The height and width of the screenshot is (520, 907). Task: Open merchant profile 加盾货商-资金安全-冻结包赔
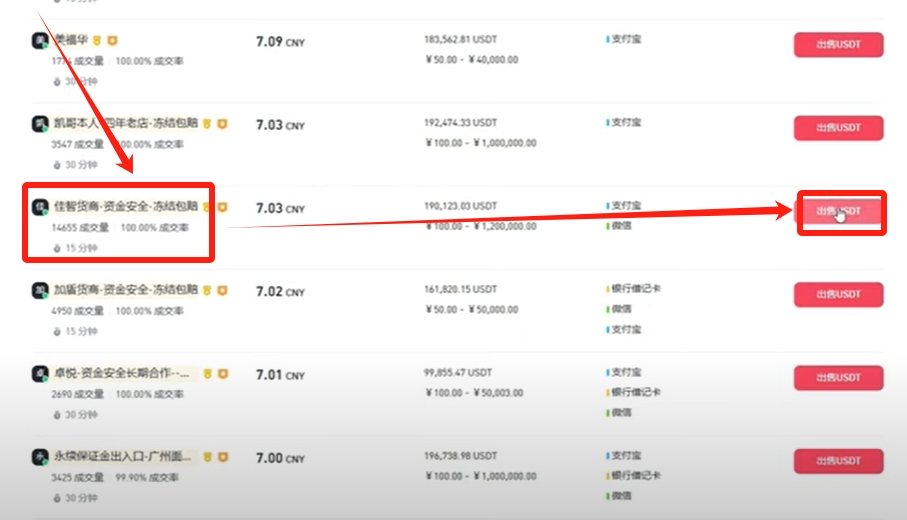(x=125, y=290)
